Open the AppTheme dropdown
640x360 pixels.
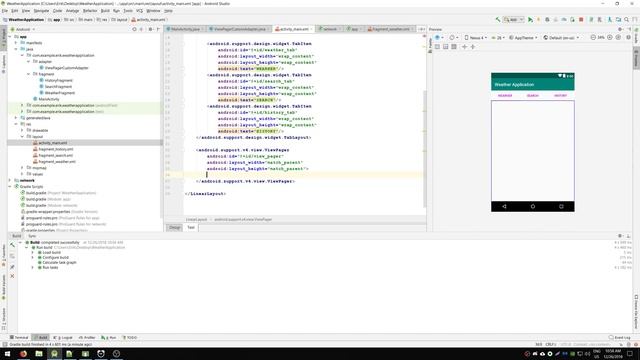[x=523, y=38]
